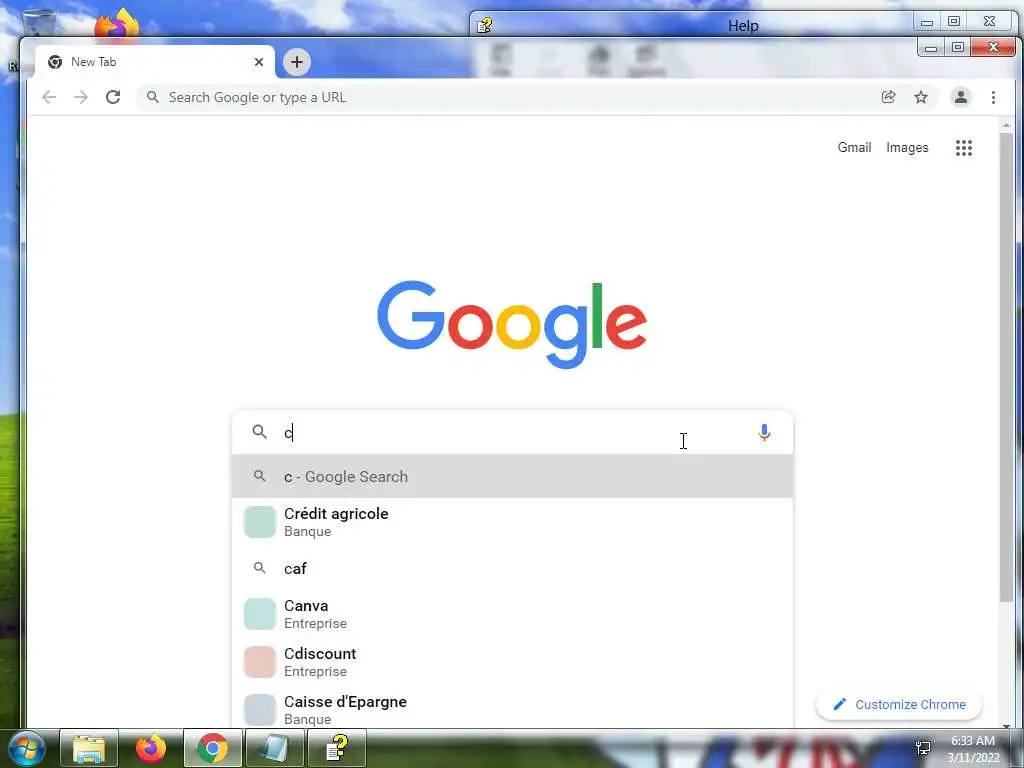1024x768 pixels.
Task: Maximize the Chrome window
Action: click(958, 47)
